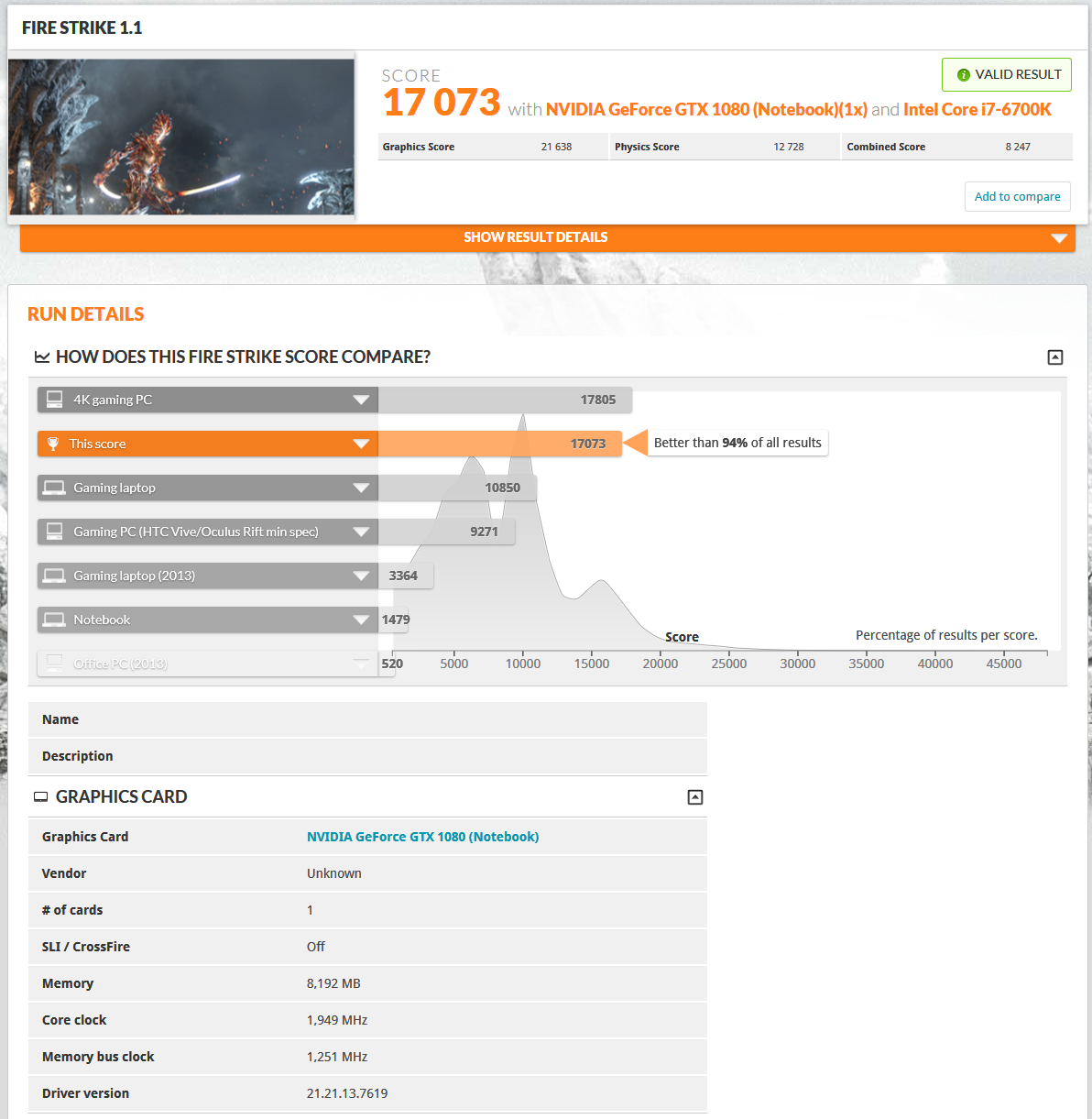Click the Better than 94% tooltip

click(737, 443)
